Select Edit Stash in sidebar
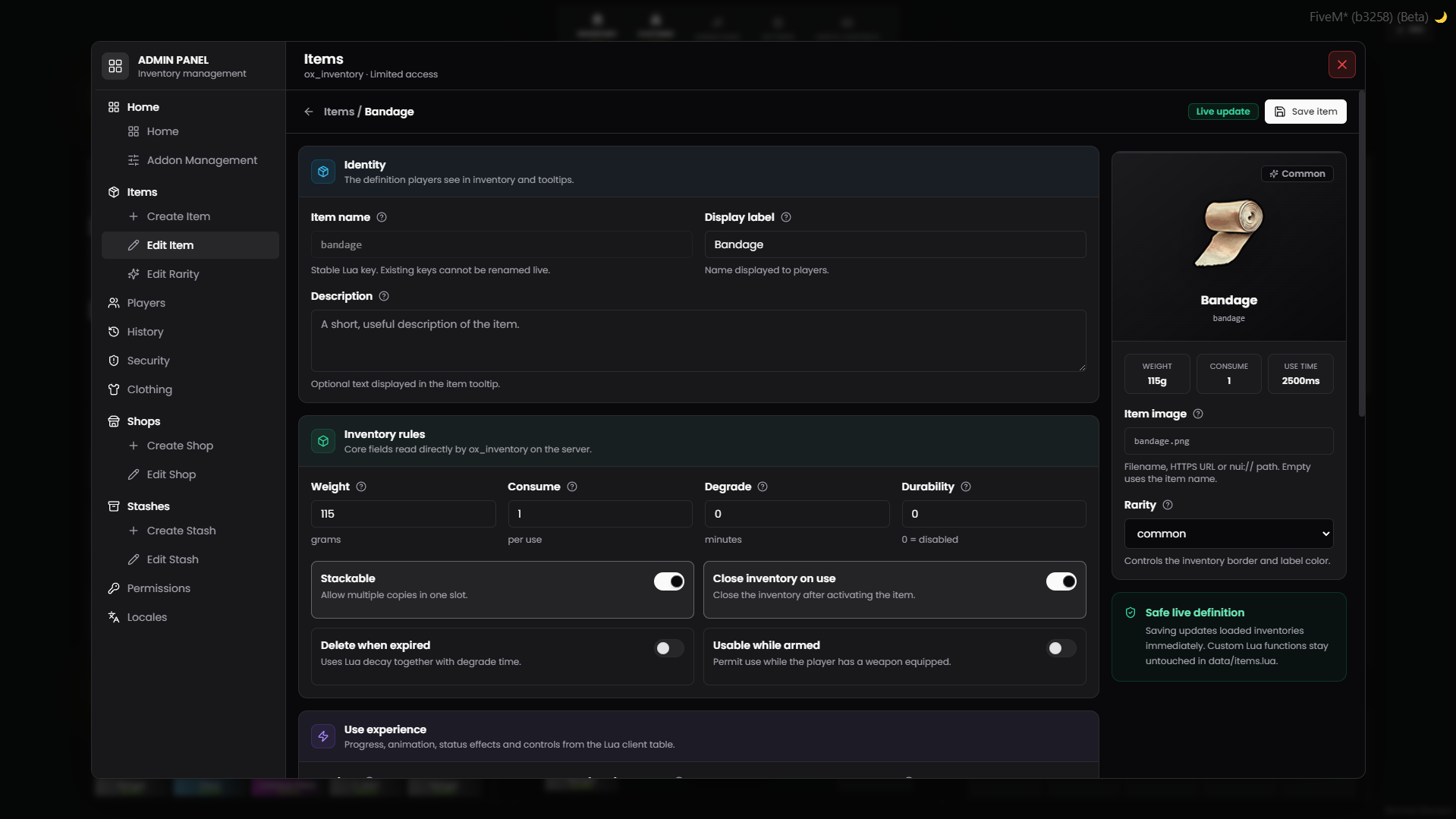Screen dimensions: 1456x819 (190, 559)
